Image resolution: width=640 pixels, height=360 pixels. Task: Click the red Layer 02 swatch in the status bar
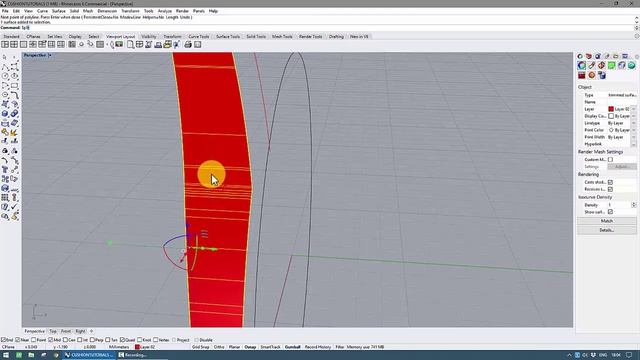click(138, 347)
